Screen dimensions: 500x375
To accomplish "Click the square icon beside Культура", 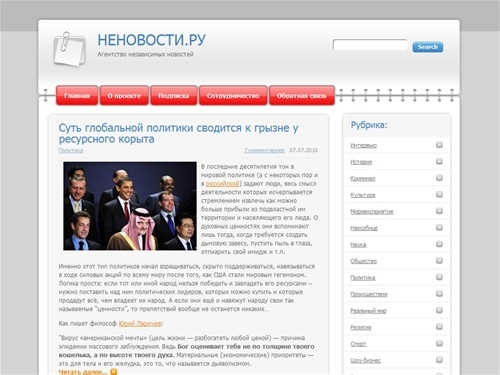I will tap(439, 194).
